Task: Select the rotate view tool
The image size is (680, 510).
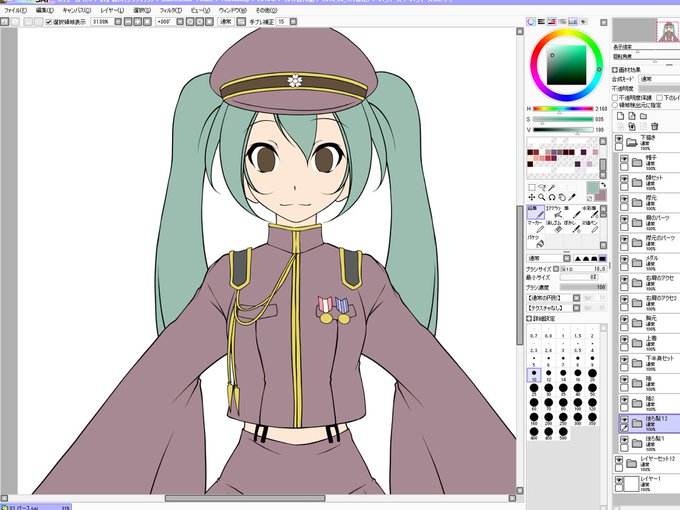Action: coord(552,197)
